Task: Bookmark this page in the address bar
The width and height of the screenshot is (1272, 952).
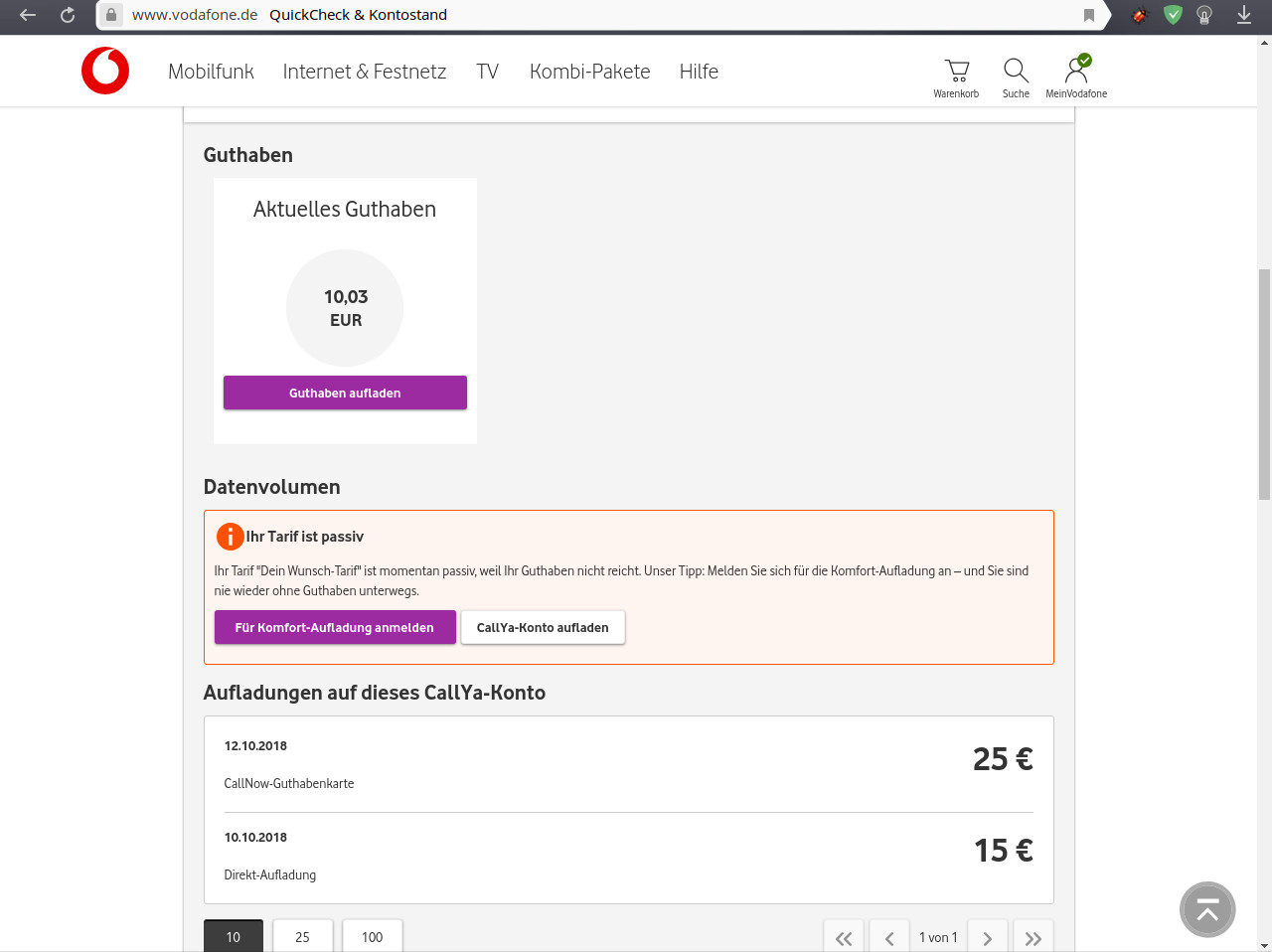Action: click(1089, 15)
